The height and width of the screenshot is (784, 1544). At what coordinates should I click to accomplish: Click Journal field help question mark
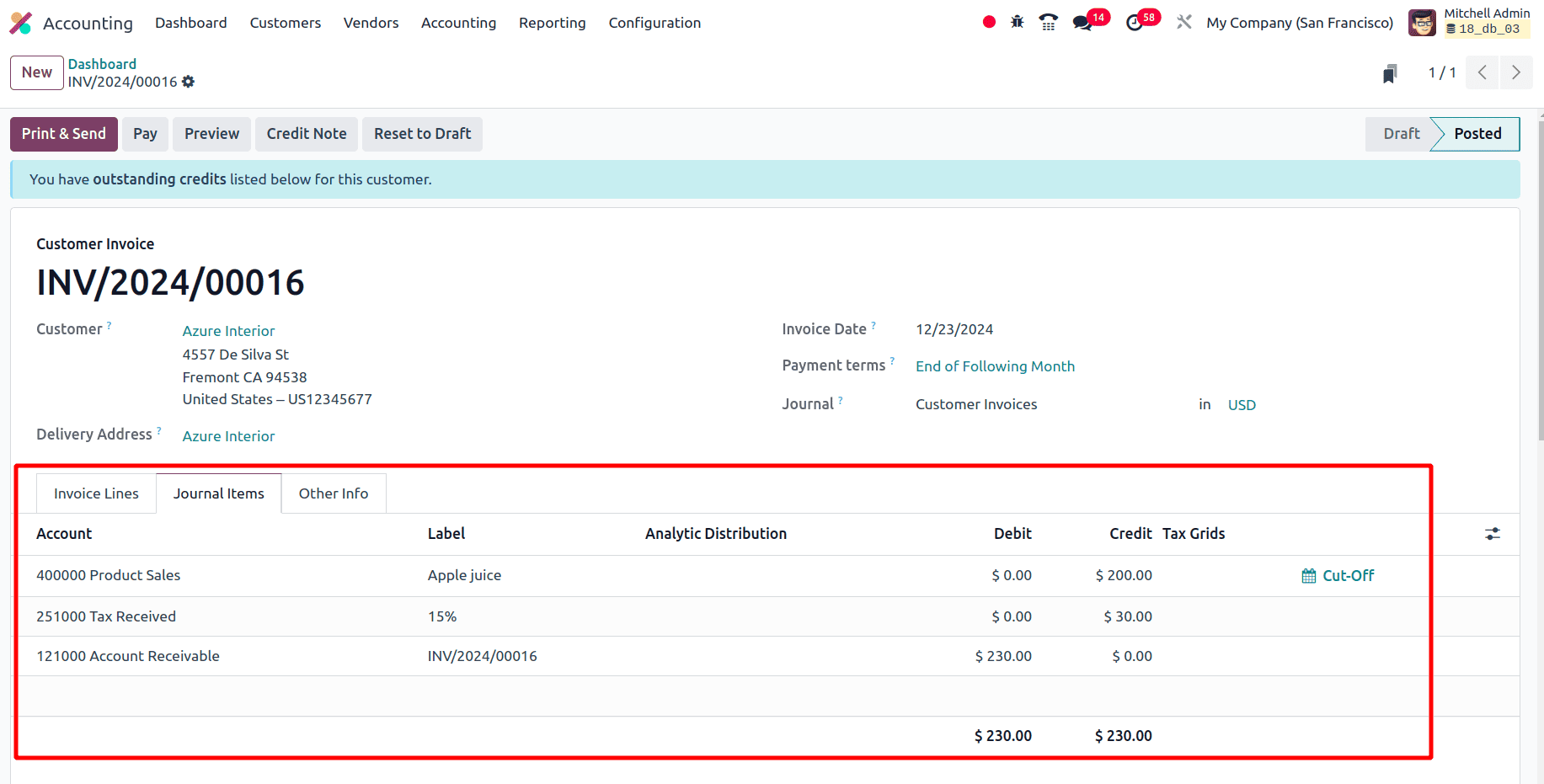click(x=841, y=399)
